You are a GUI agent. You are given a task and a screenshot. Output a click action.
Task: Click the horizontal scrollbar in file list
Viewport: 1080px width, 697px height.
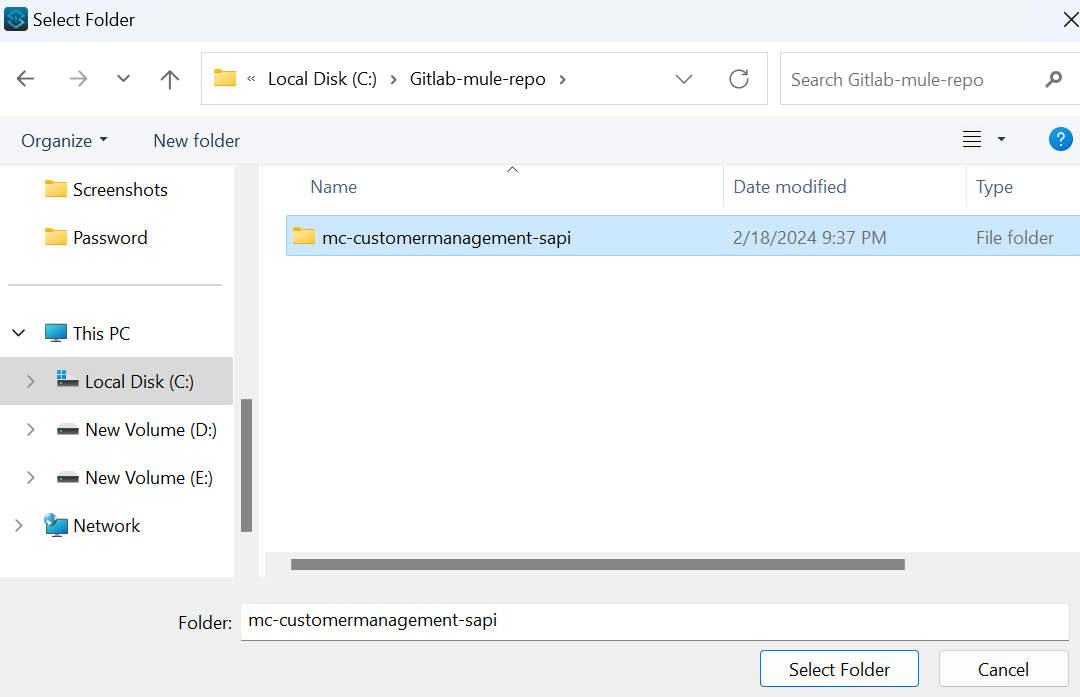tap(597, 565)
